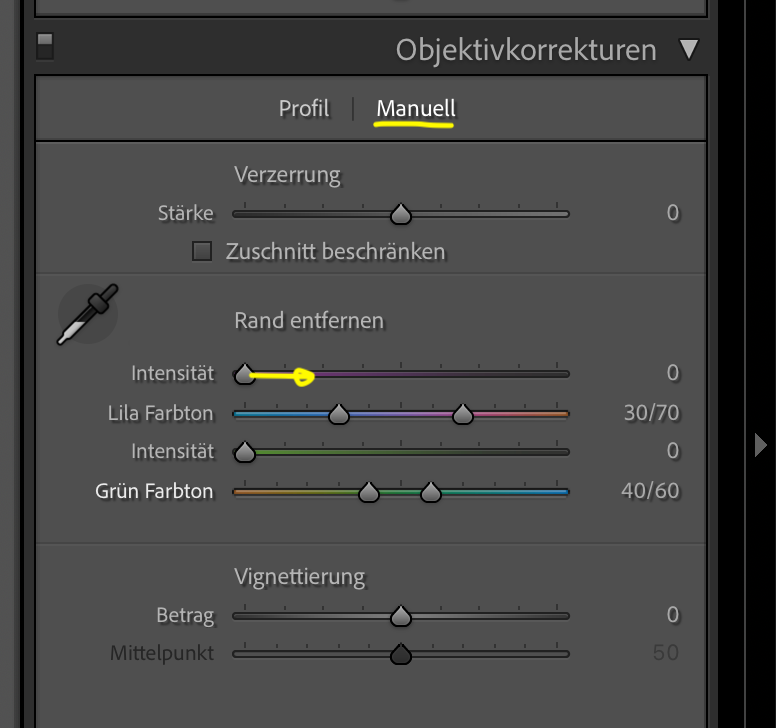Click the Stärke value field
Image resolution: width=776 pixels, height=728 pixels.
click(672, 212)
